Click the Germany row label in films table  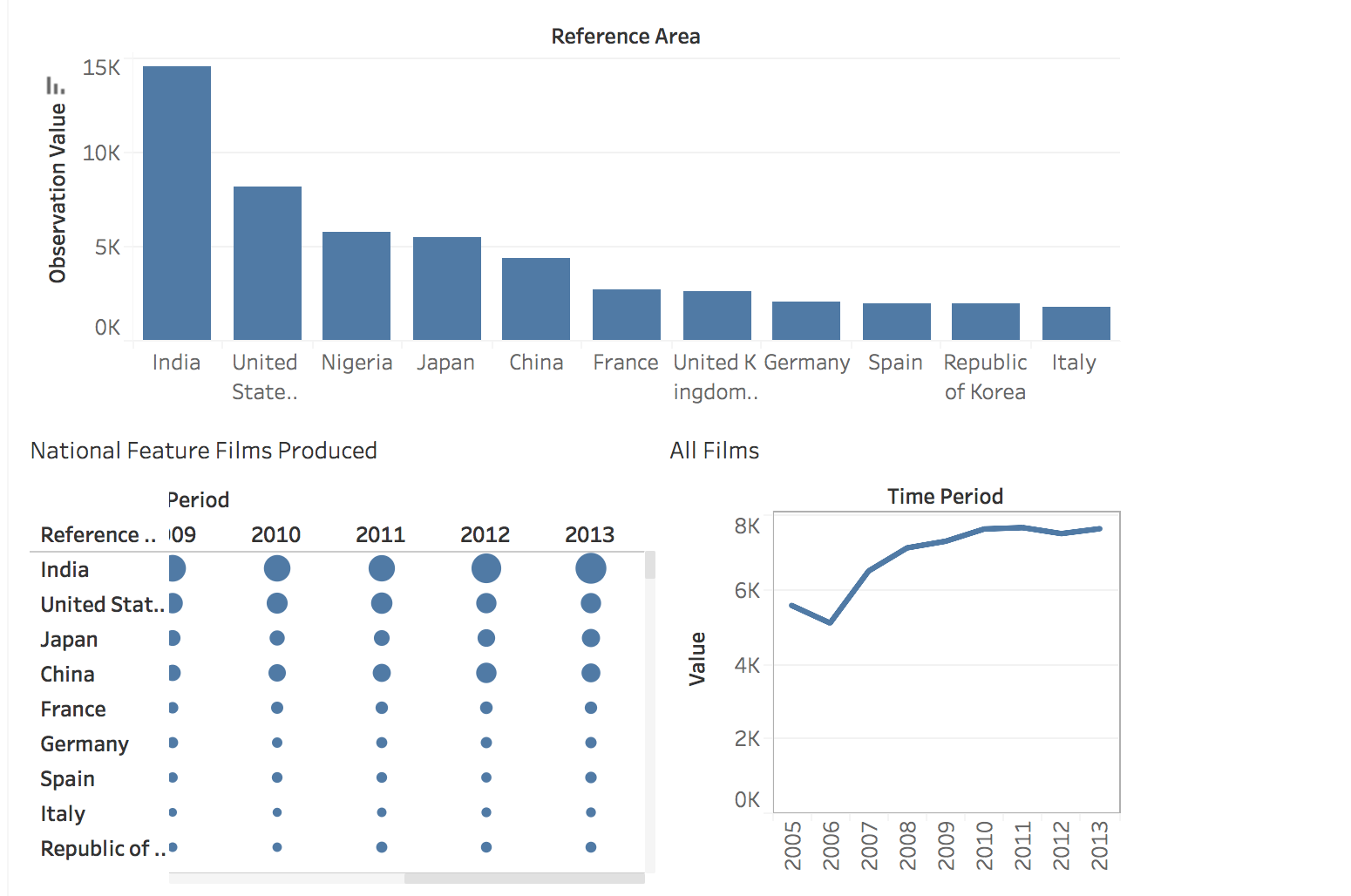(x=85, y=743)
